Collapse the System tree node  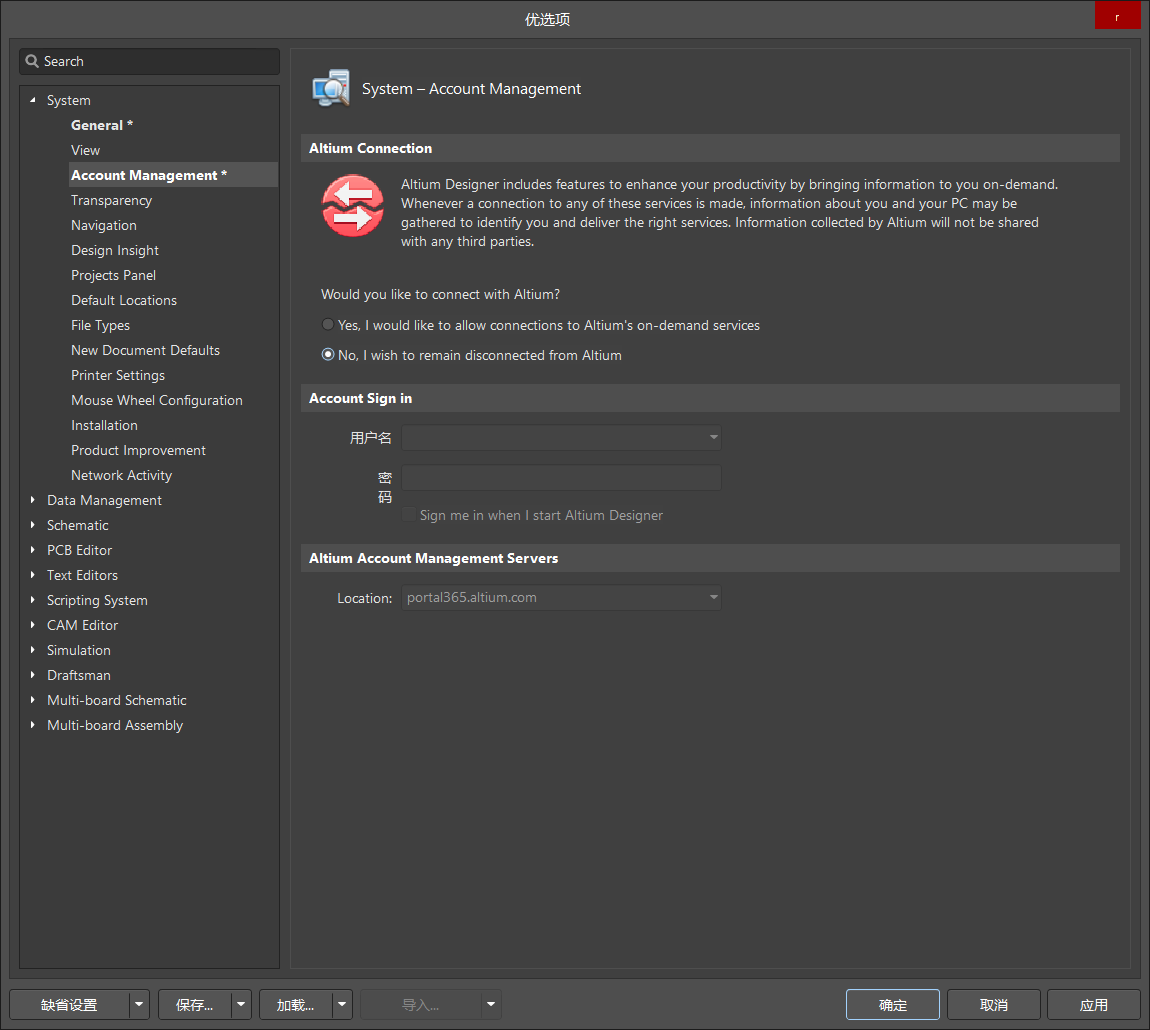[x=32, y=100]
